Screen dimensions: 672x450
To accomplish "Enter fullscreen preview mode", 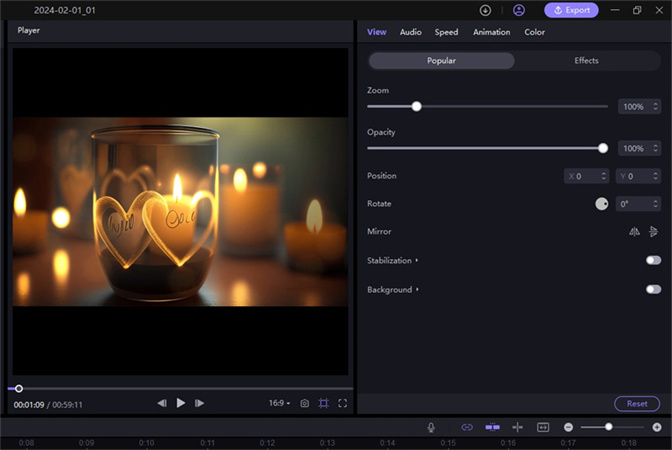I will coord(342,403).
